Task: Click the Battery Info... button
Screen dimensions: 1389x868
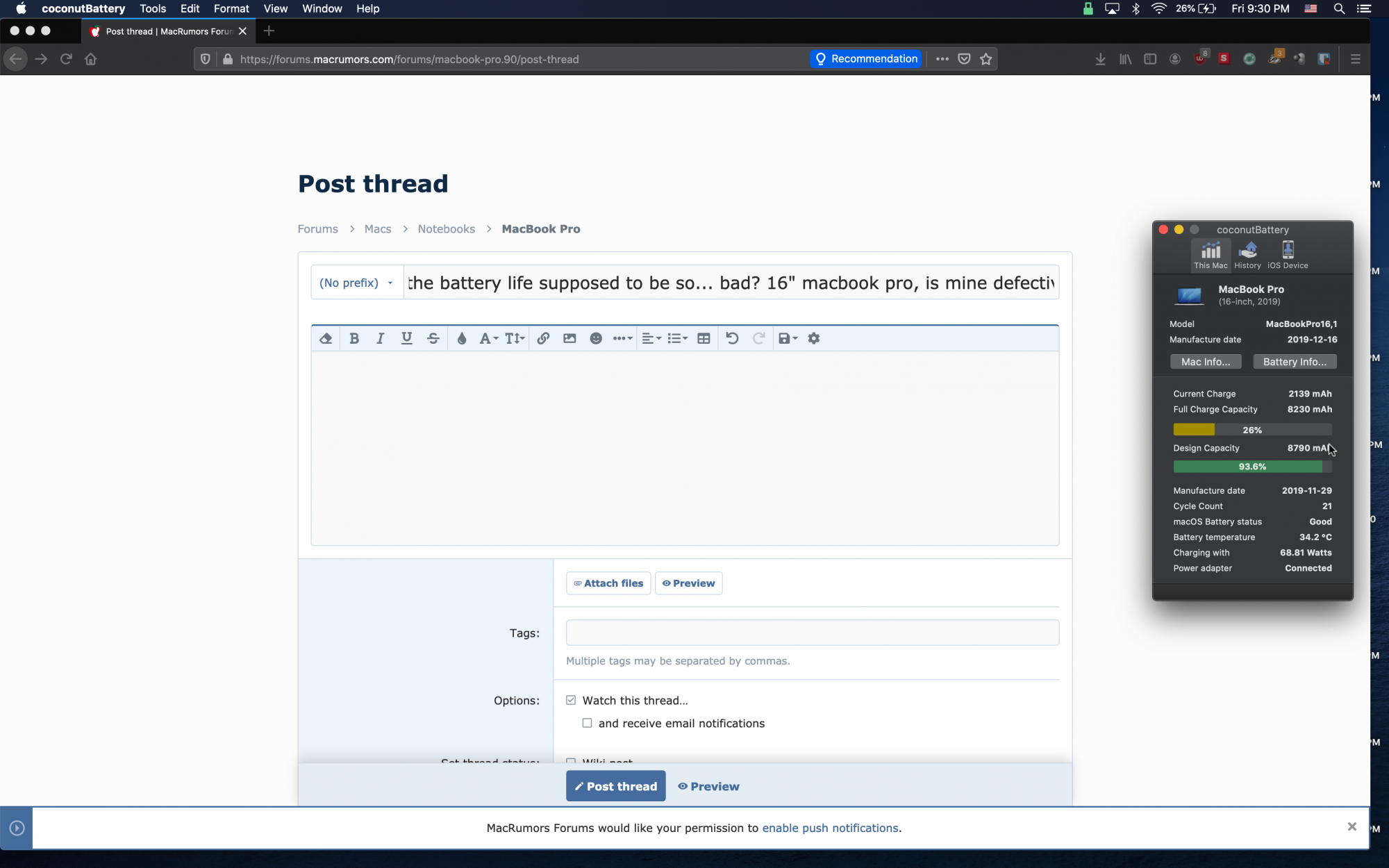Action: click(1295, 362)
